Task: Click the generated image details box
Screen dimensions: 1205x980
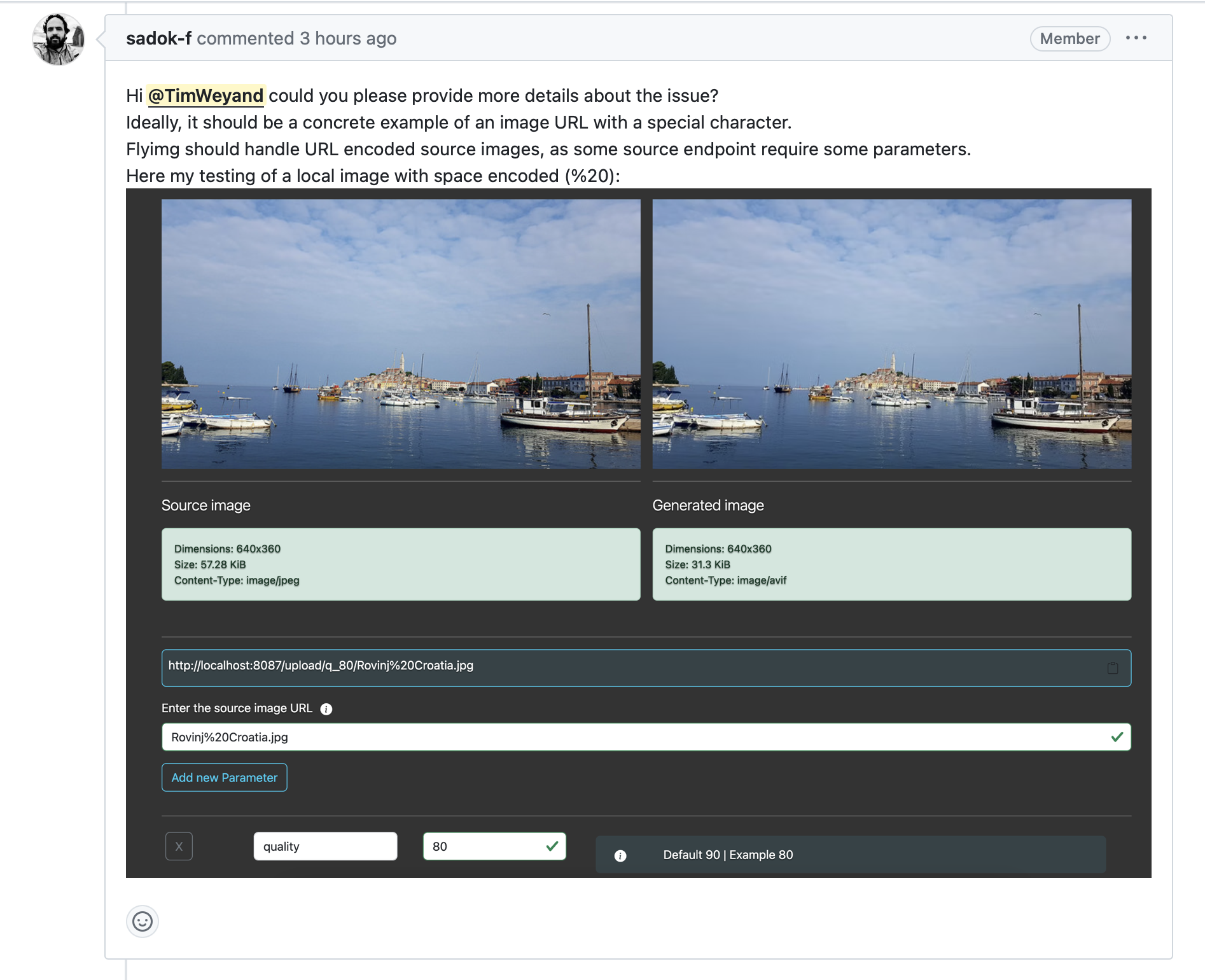Action: [891, 564]
